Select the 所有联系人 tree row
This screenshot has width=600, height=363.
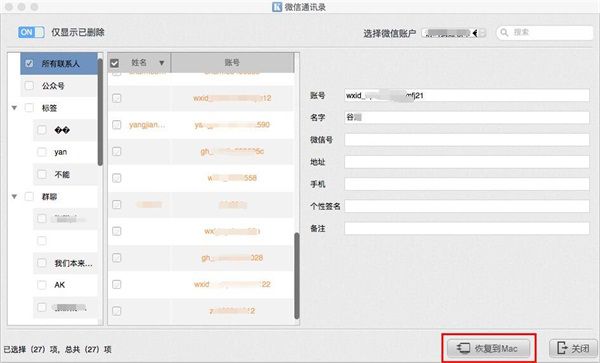(59, 63)
